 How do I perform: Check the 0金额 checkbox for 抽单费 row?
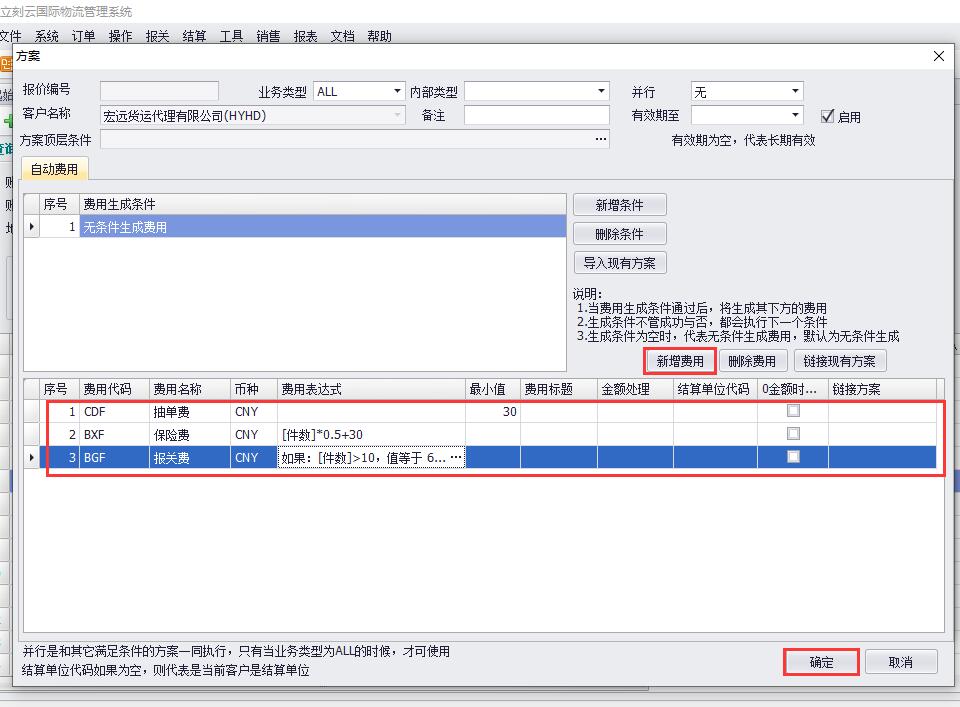tap(793, 411)
